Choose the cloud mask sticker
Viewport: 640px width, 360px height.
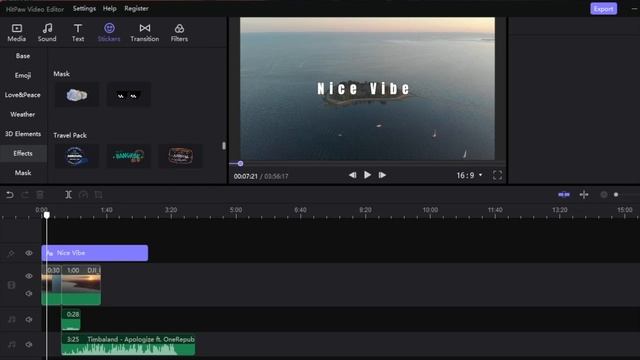[x=77, y=95]
